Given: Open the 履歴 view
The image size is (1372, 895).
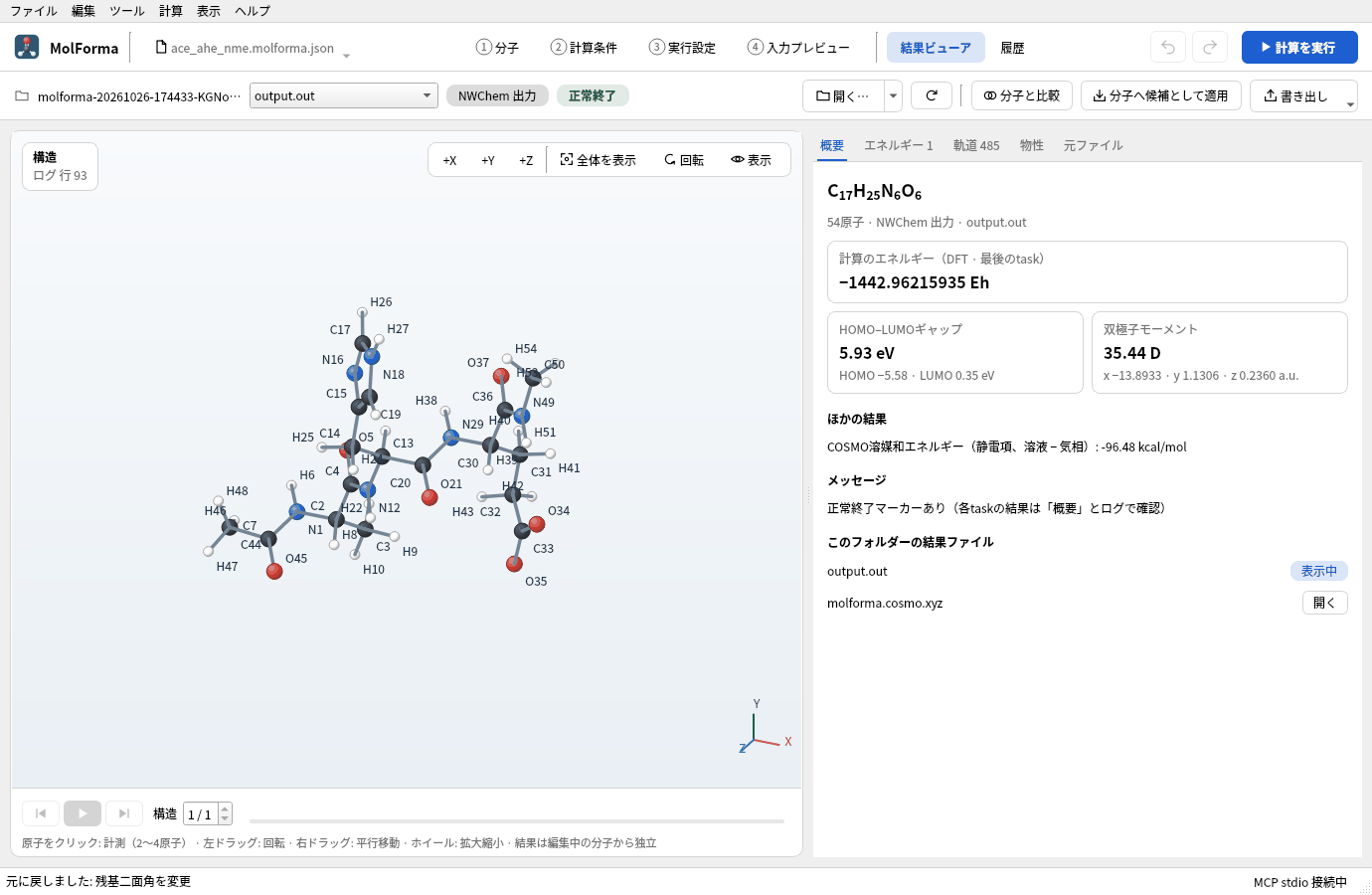Looking at the screenshot, I should [x=1012, y=47].
